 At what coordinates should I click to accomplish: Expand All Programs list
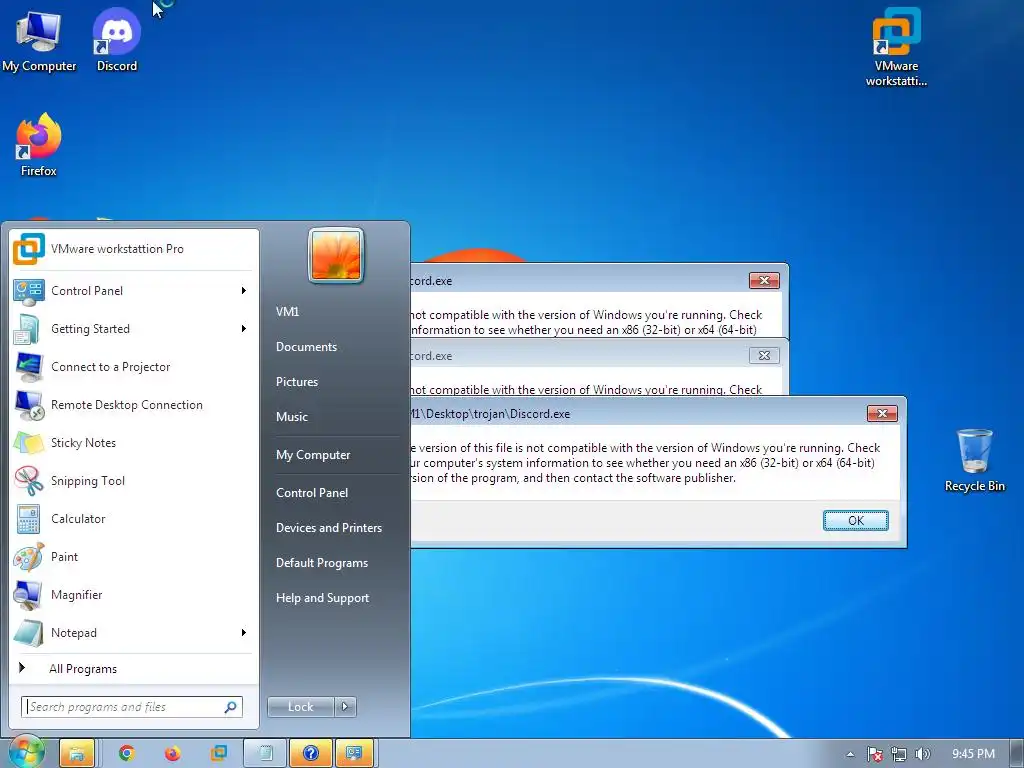[133, 669]
